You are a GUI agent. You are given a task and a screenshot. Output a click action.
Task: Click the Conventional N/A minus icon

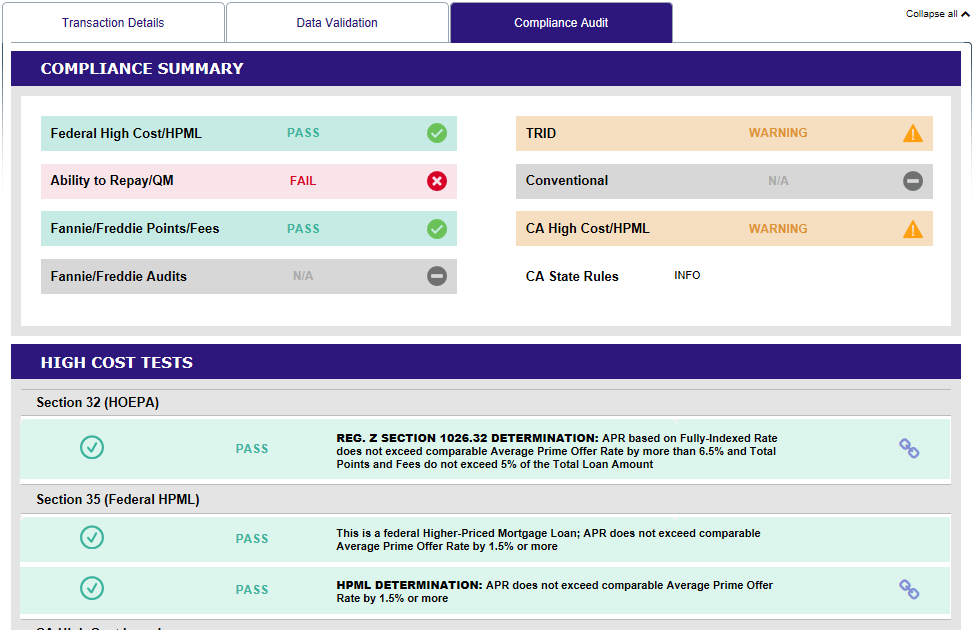[x=913, y=181]
